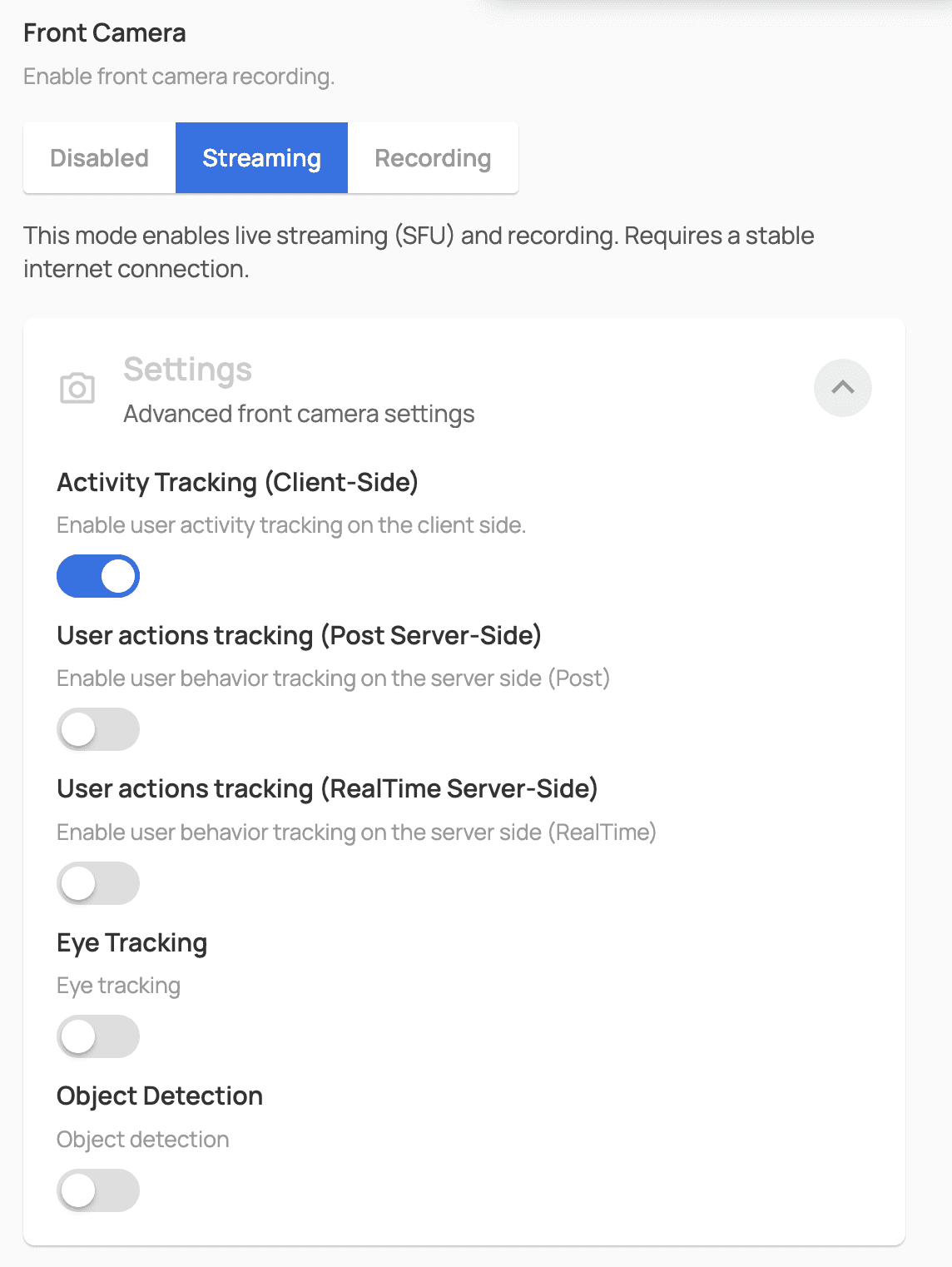Screen dimensions: 952x1267
Task: Enable User actions tracking (Post Server-Side)
Action: point(98,729)
